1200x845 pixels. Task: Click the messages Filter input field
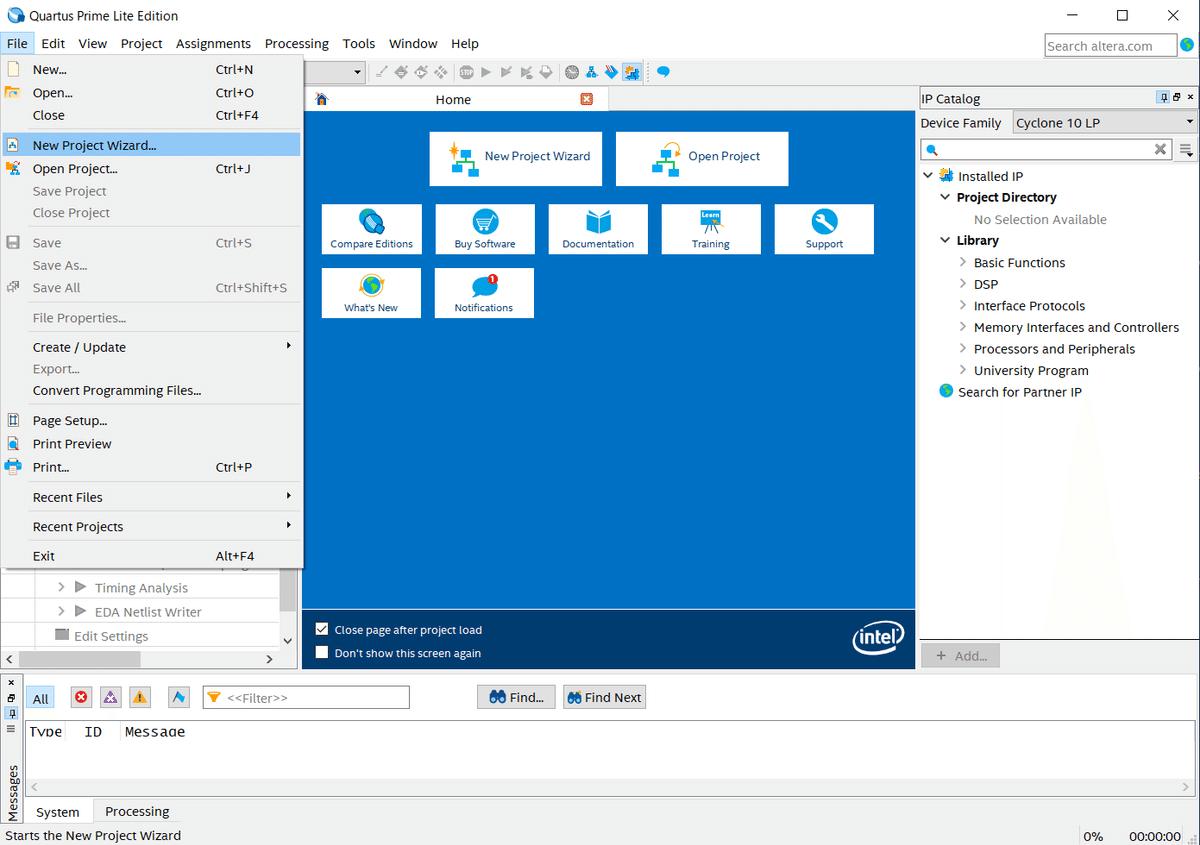tap(306, 697)
